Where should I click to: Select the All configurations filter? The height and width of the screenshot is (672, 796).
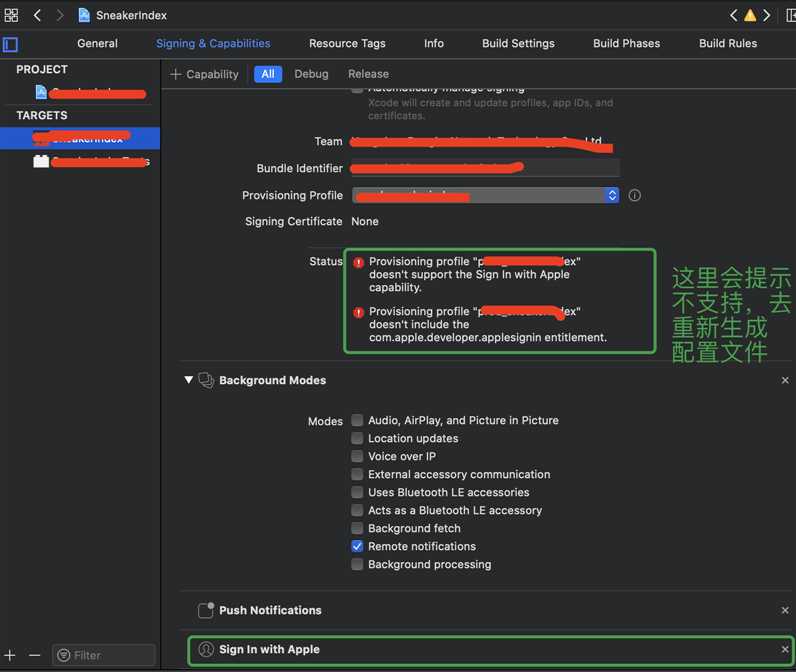tap(268, 74)
